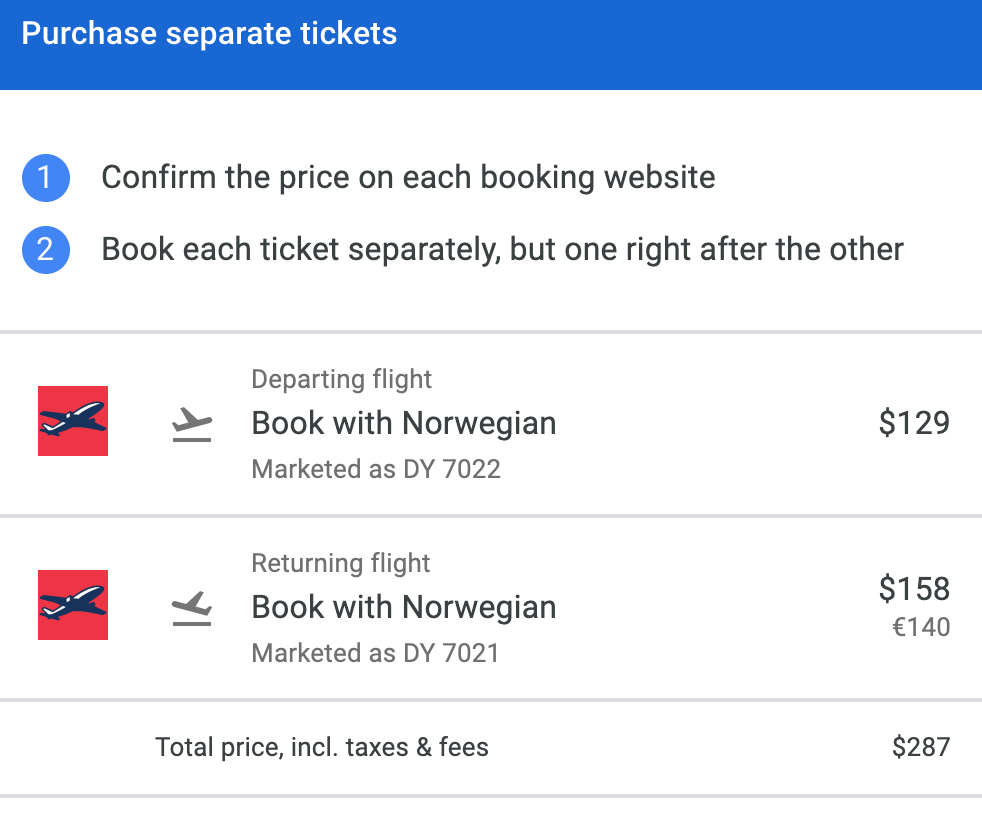Select returning flight Book with Norwegian
This screenshot has height=822, width=982.
[403, 607]
